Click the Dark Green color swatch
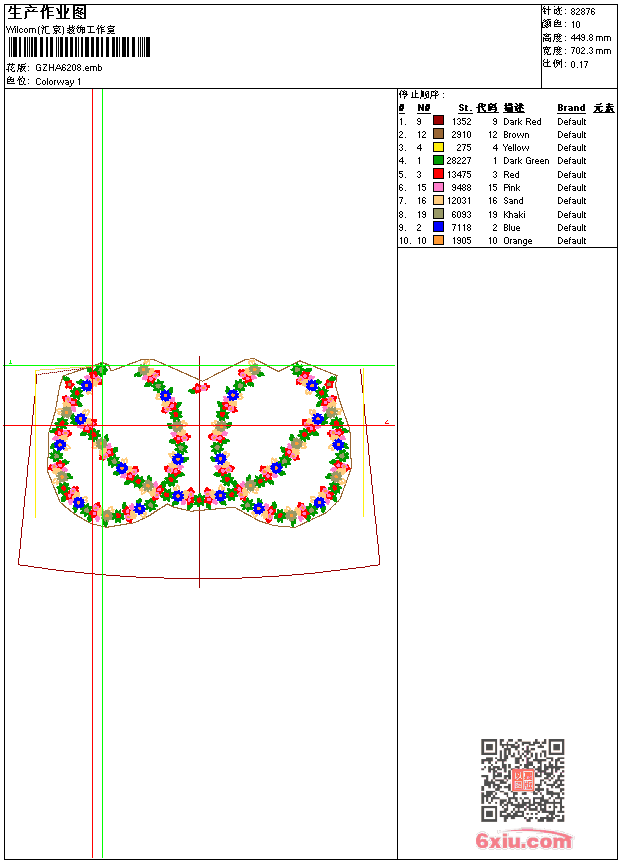 438,160
